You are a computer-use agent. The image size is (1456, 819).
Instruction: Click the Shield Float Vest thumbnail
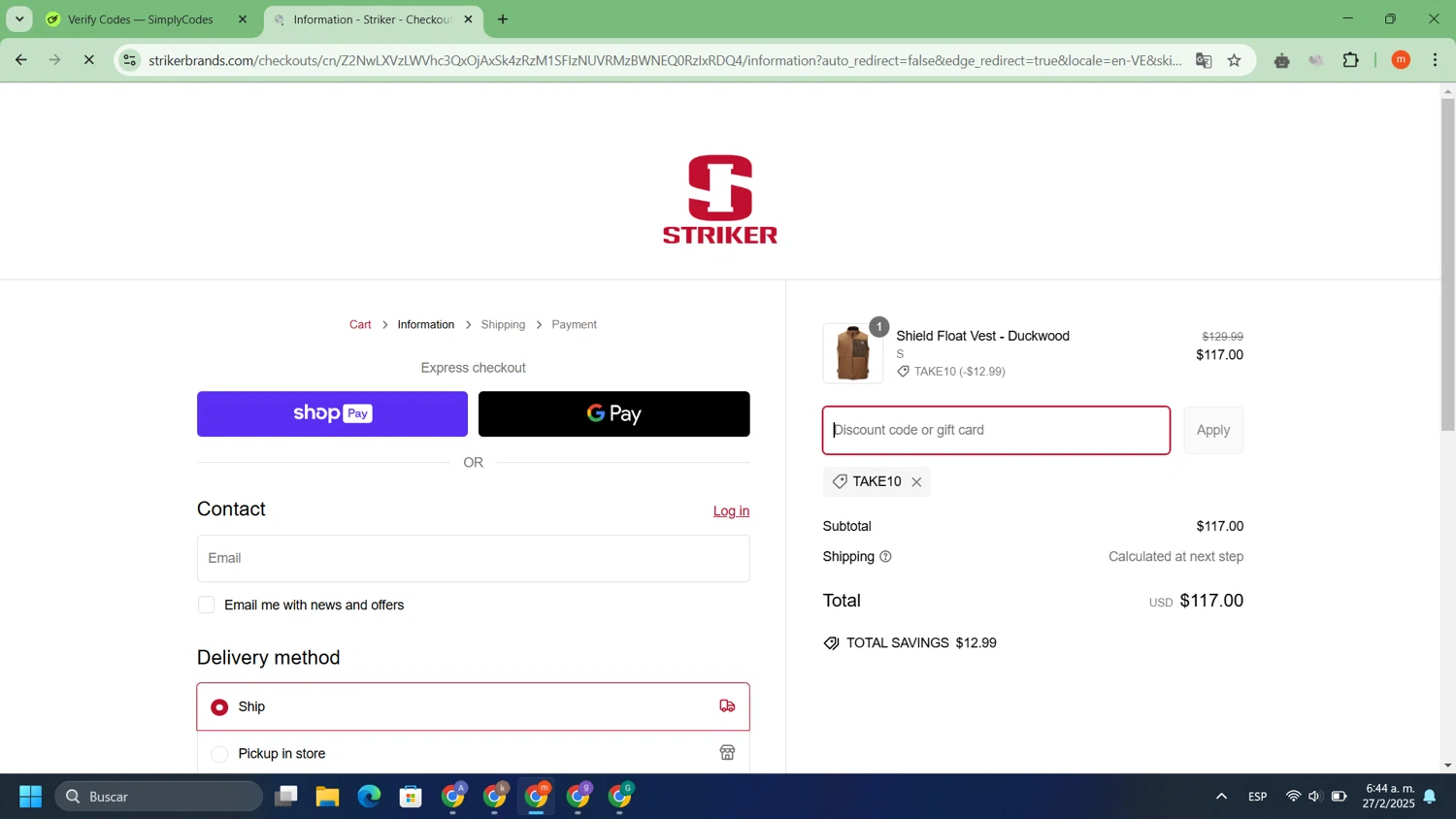tap(852, 353)
